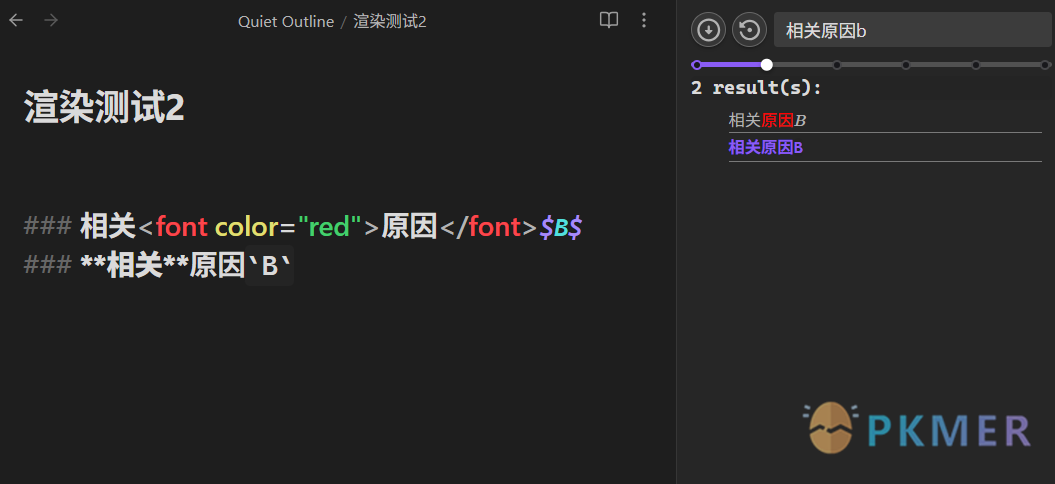The height and width of the screenshot is (484, 1055).
Task: Open 'Quiet Outline' folder in breadcrumb
Action: (286, 22)
